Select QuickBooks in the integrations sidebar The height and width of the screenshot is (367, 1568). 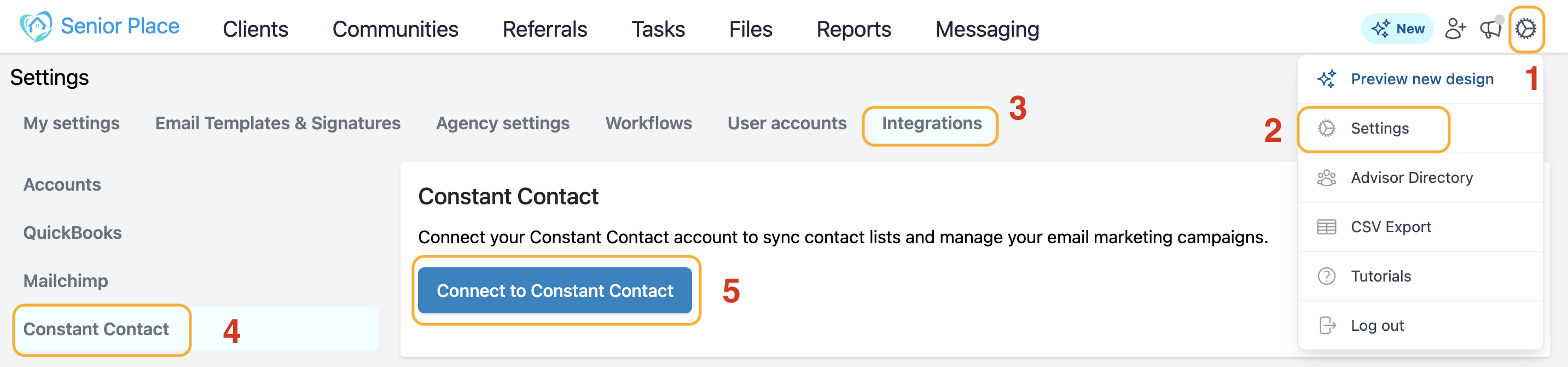72,233
